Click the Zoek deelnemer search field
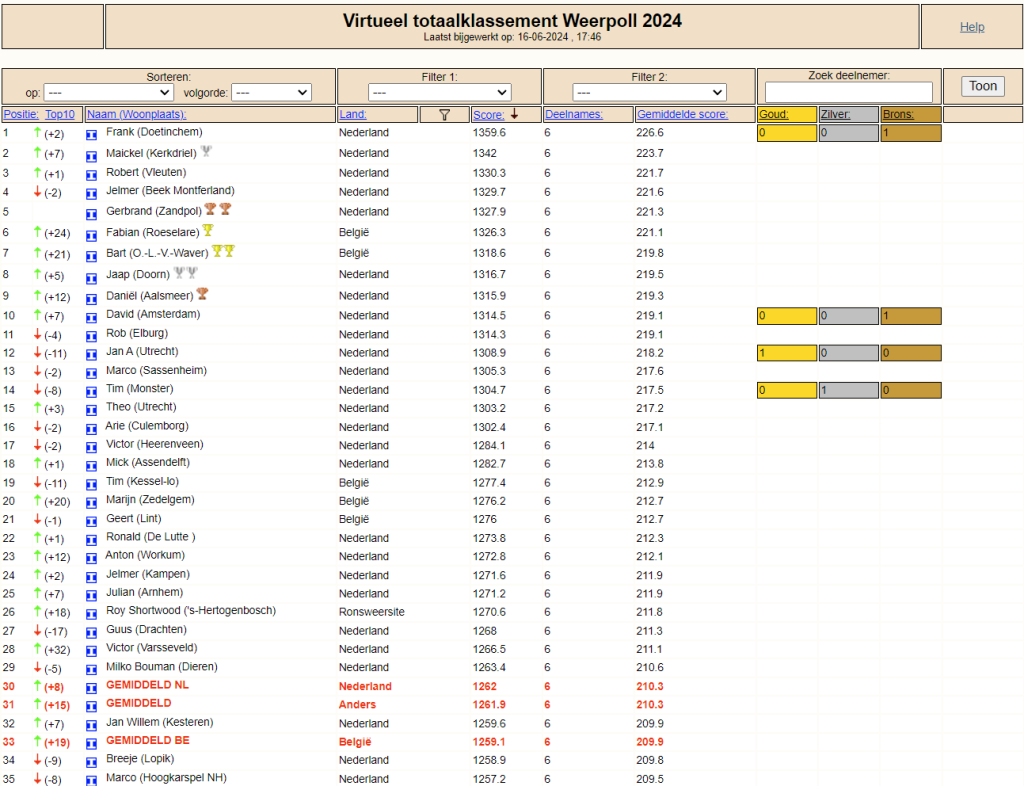 pos(849,92)
